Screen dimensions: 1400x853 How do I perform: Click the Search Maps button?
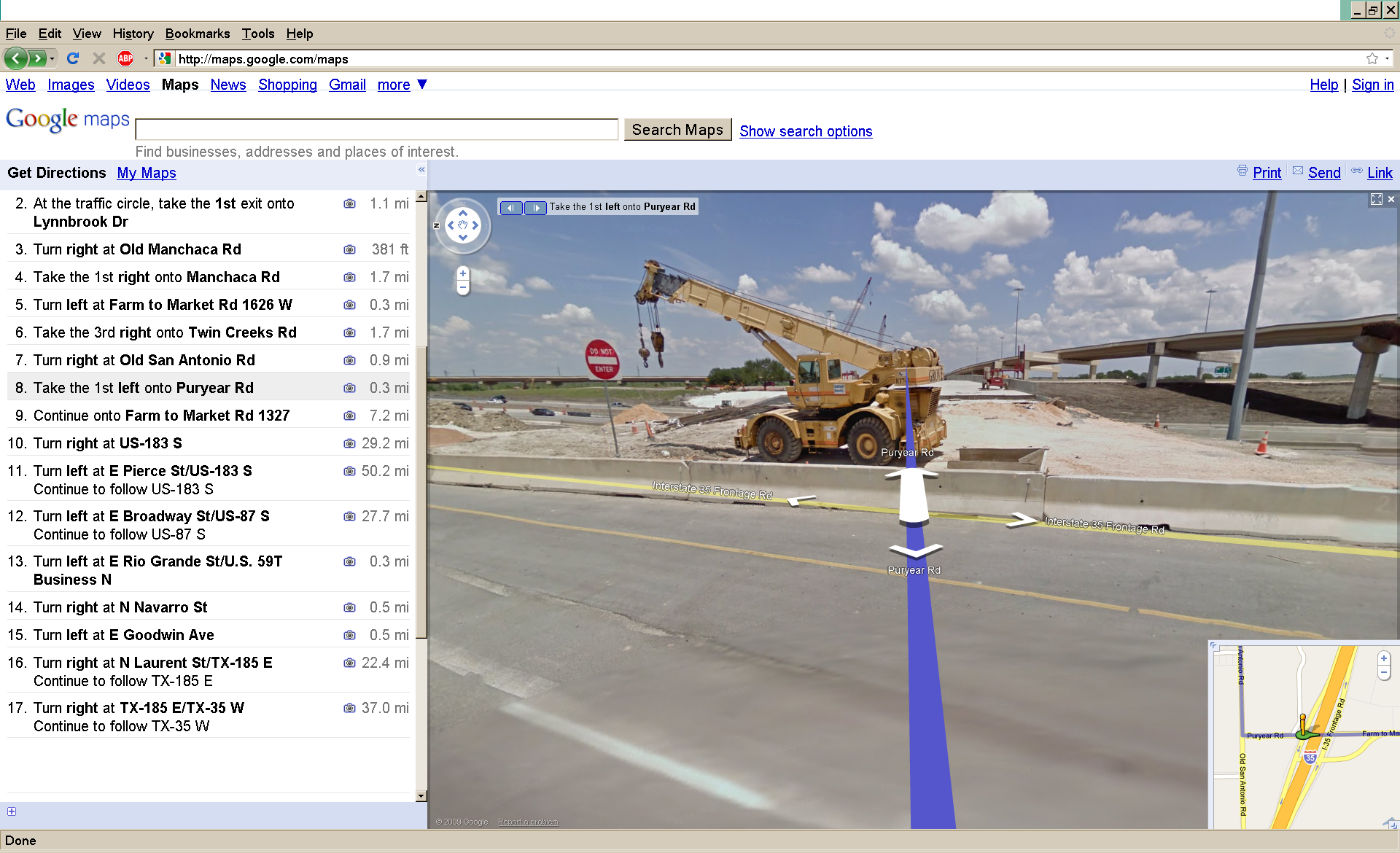pos(677,130)
